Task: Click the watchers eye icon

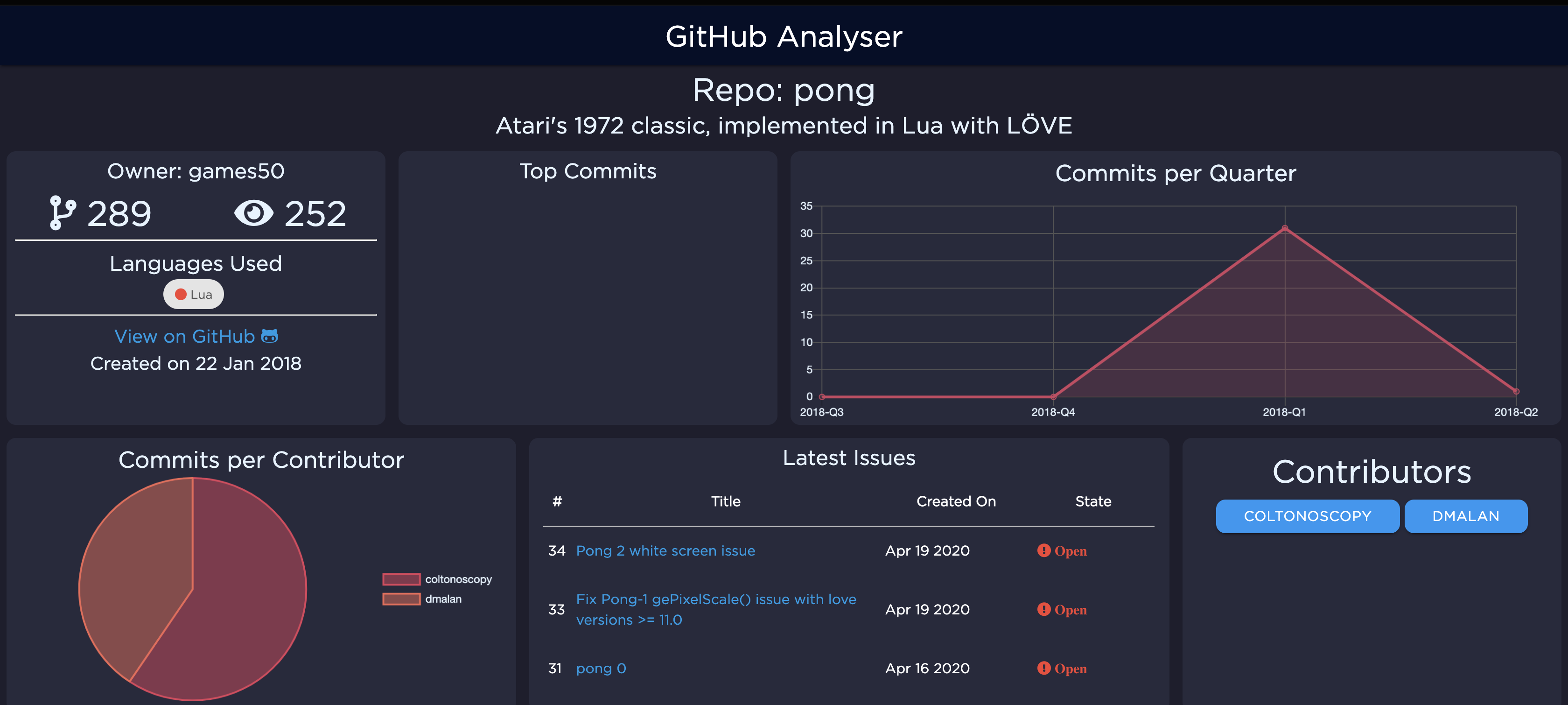Action: point(254,213)
